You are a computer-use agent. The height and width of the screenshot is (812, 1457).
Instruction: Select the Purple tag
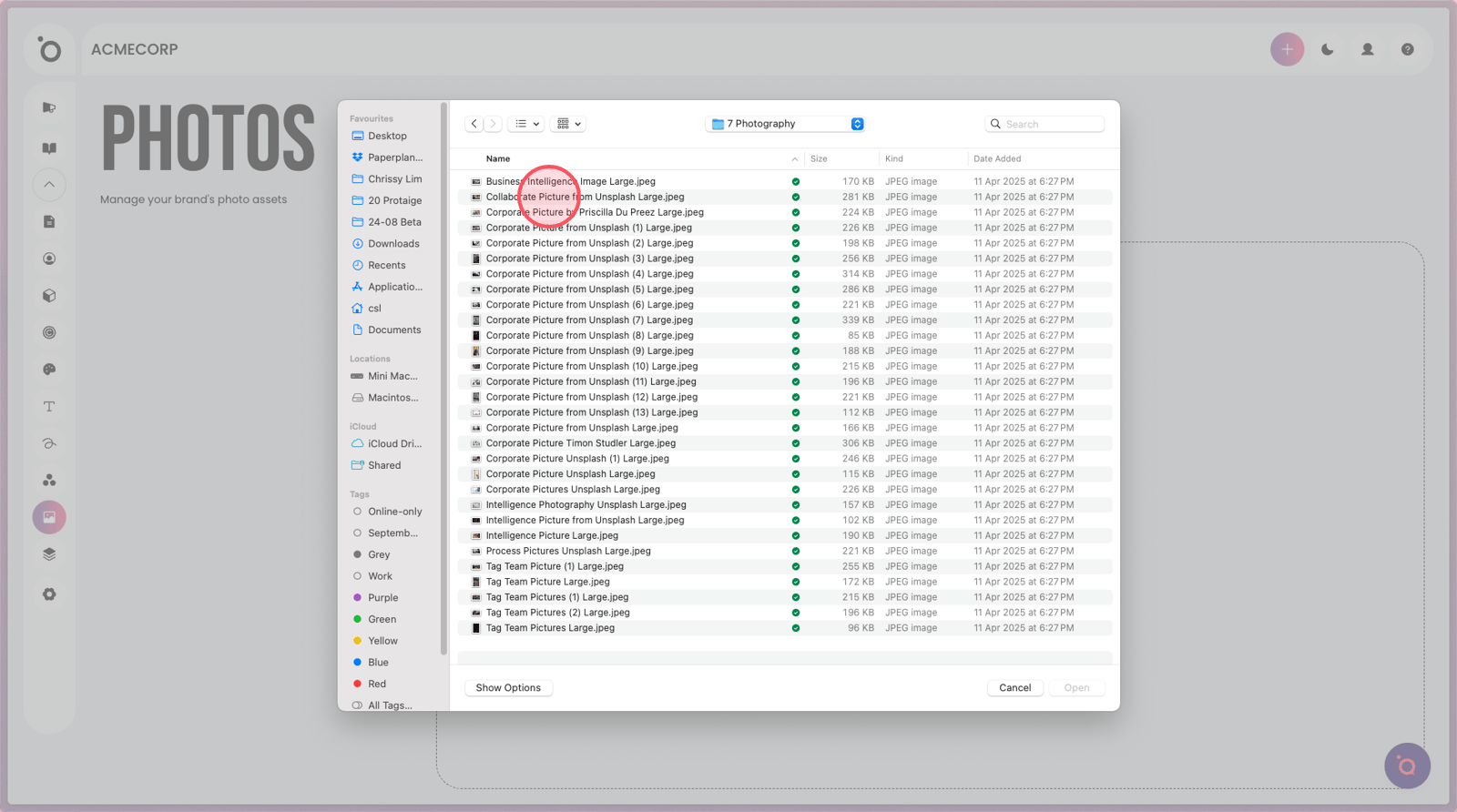click(x=382, y=598)
